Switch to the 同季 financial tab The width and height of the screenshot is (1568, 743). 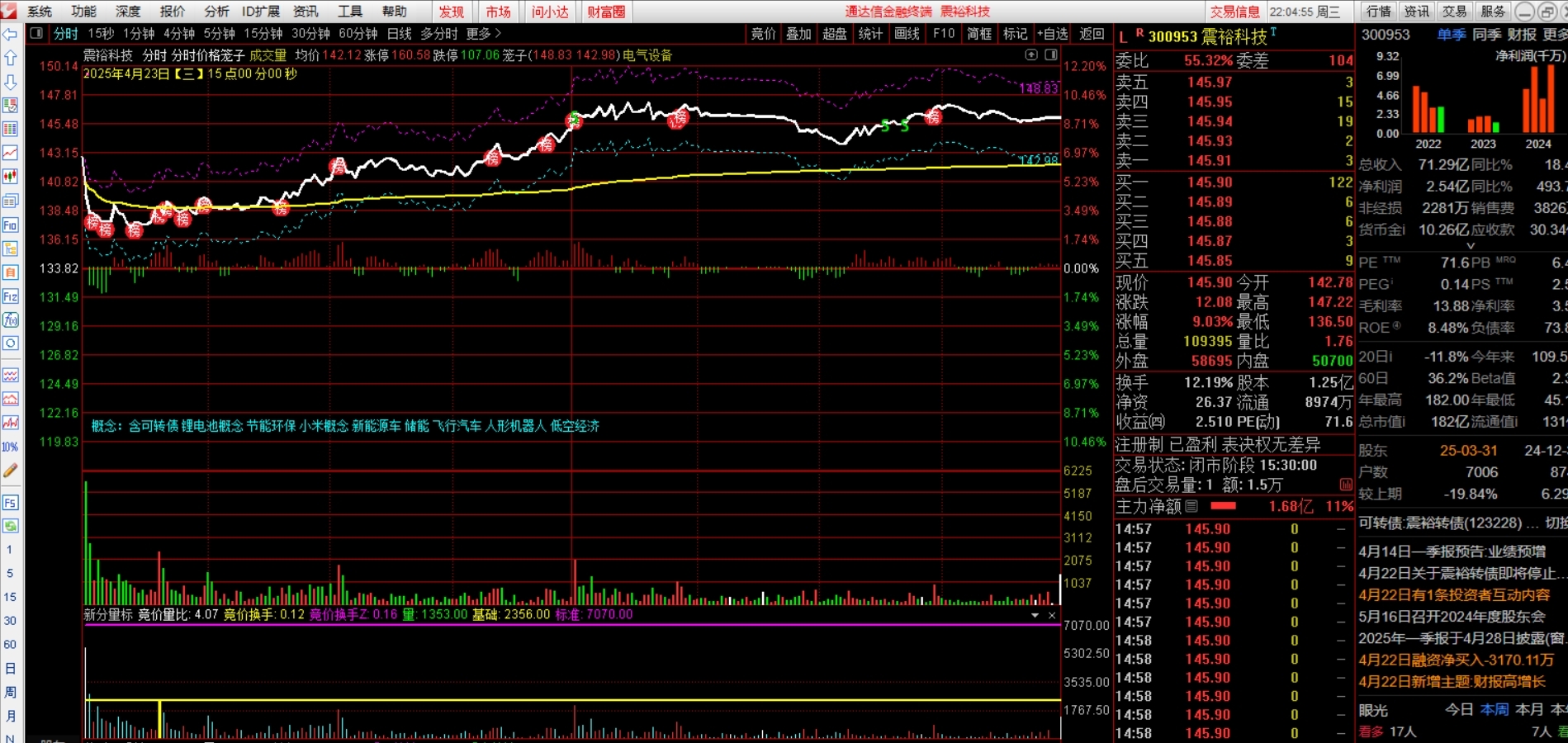click(1486, 35)
